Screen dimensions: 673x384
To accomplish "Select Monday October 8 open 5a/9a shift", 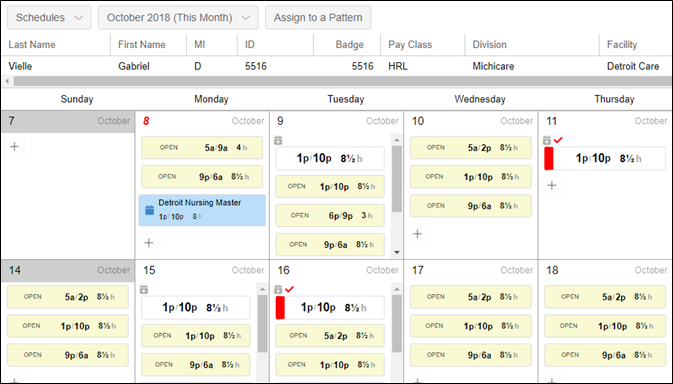I will click(202, 148).
